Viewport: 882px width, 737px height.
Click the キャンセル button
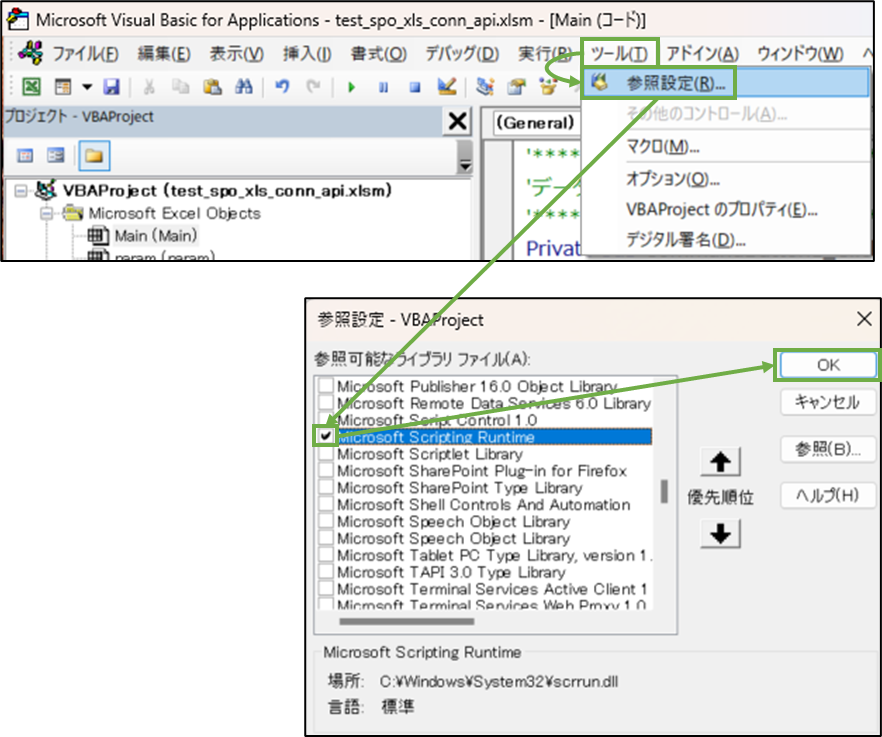coord(827,402)
